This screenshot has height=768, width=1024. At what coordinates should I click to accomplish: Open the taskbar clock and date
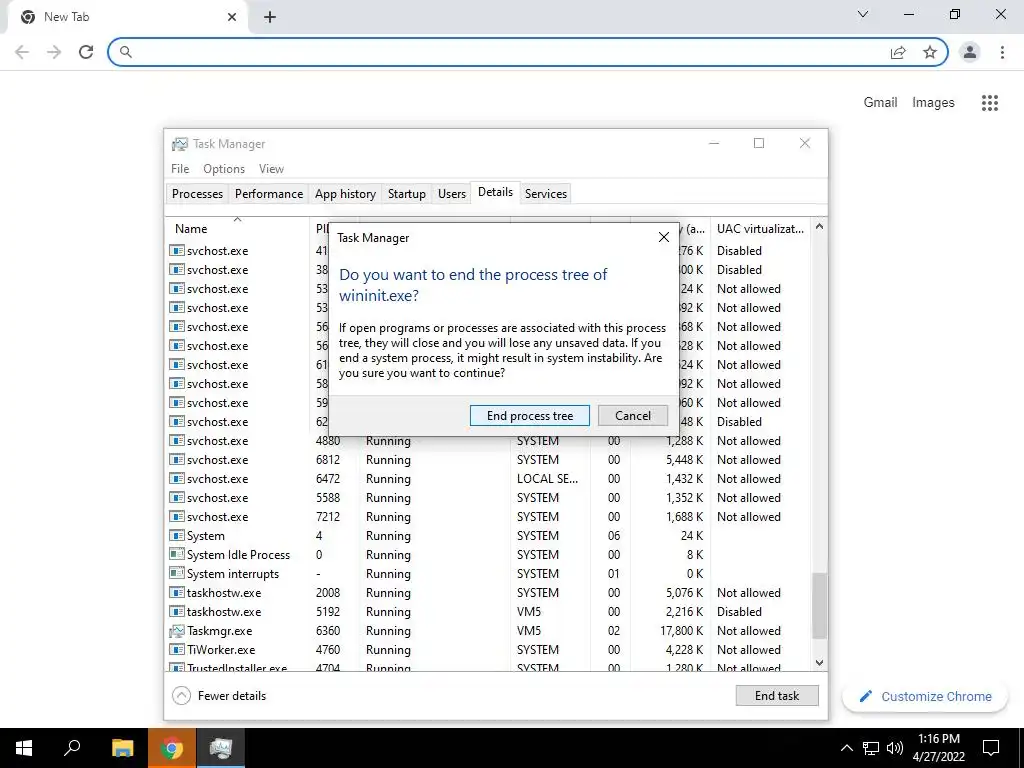[x=938, y=748]
